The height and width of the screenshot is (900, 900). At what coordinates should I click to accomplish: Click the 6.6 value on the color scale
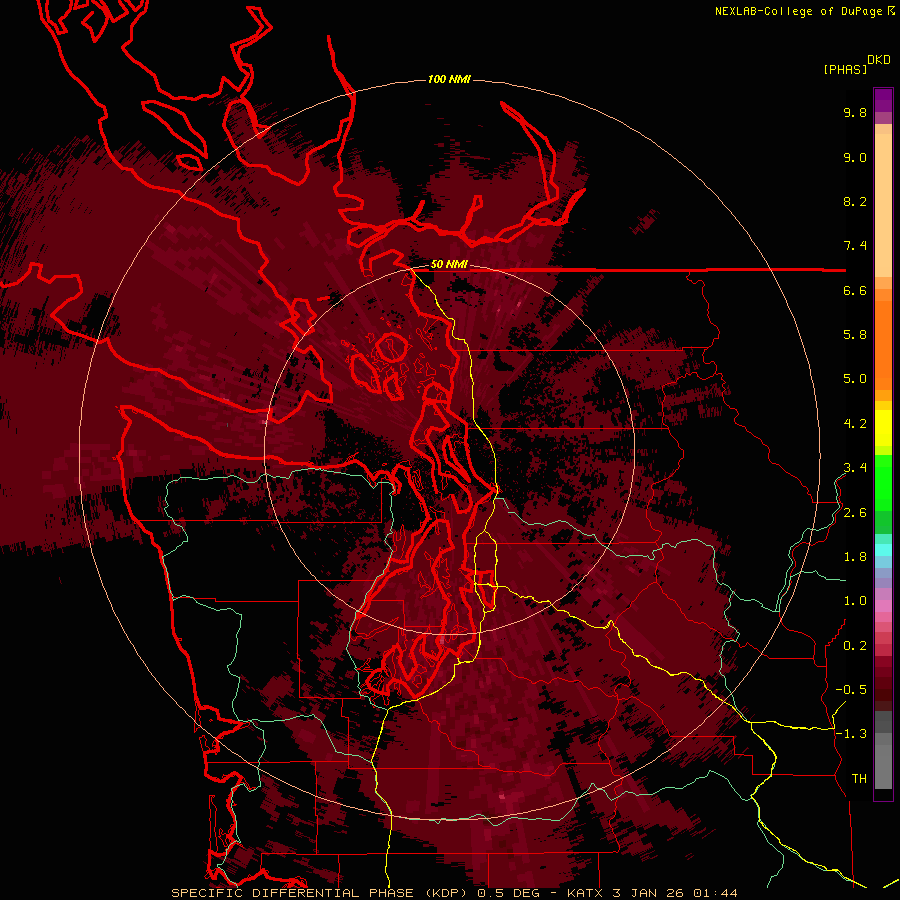(x=855, y=291)
